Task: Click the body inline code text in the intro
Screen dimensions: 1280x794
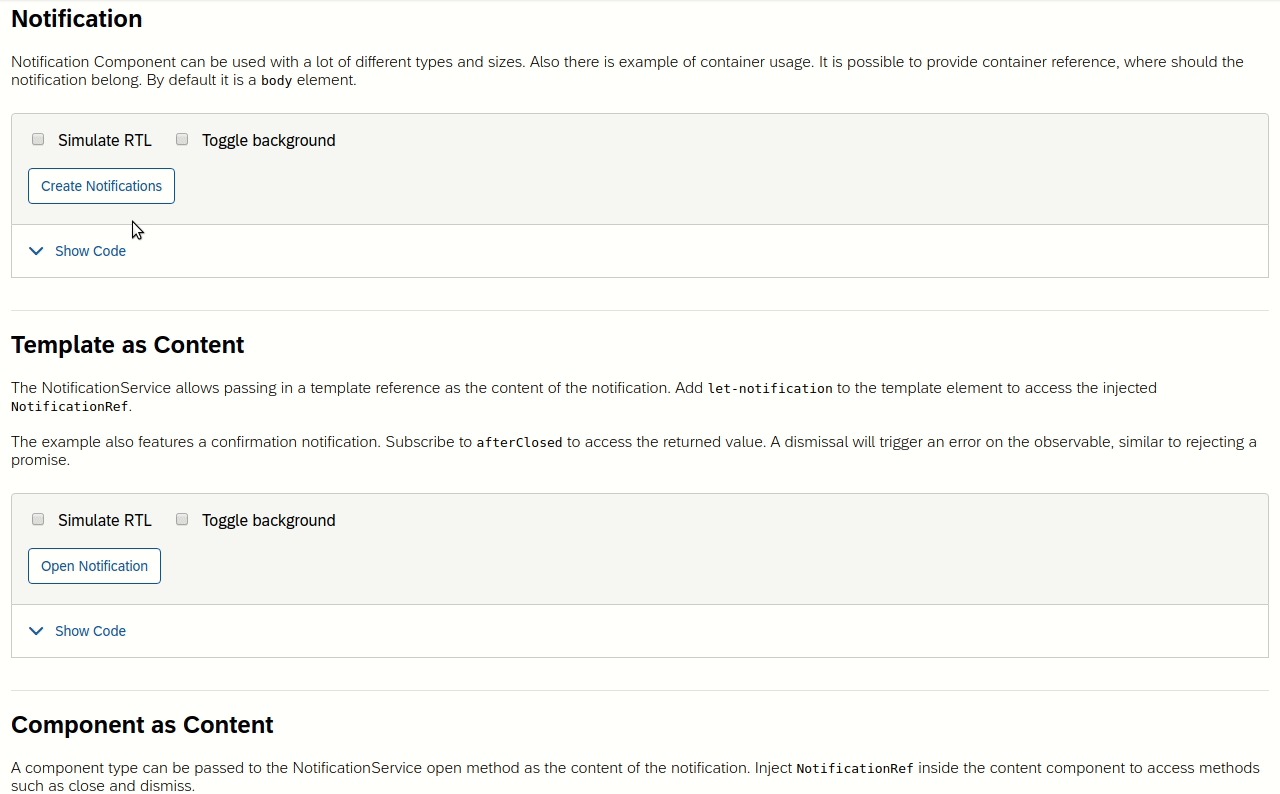Action: point(277,80)
